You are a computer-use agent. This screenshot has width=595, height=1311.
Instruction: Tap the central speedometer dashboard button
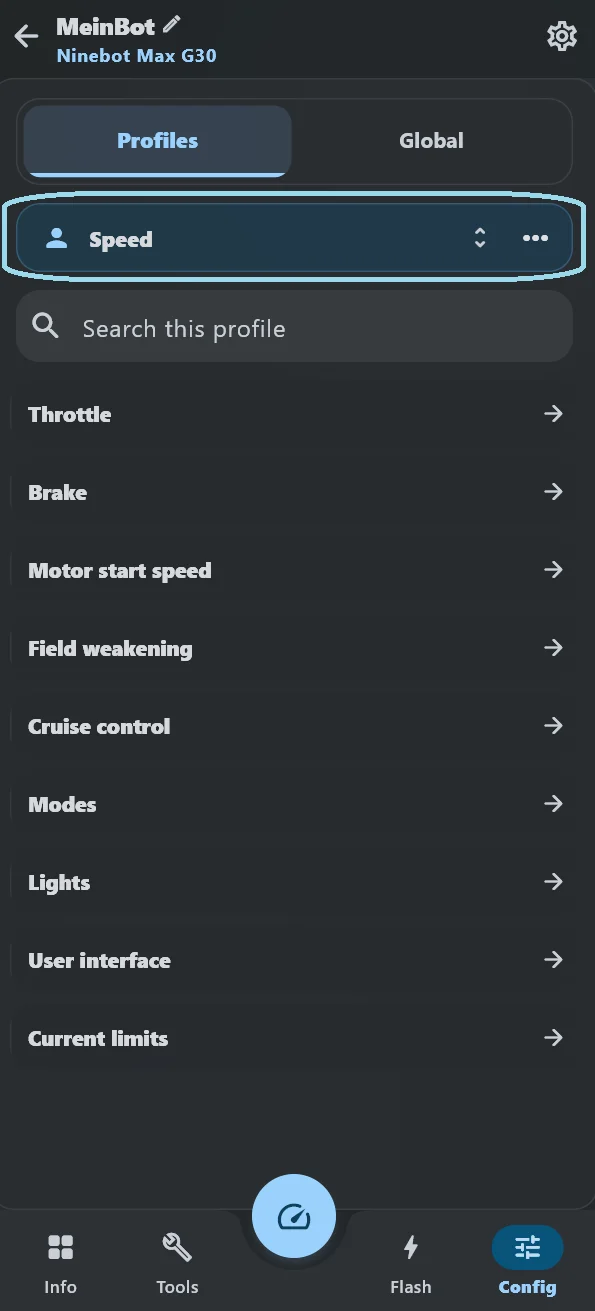294,1216
